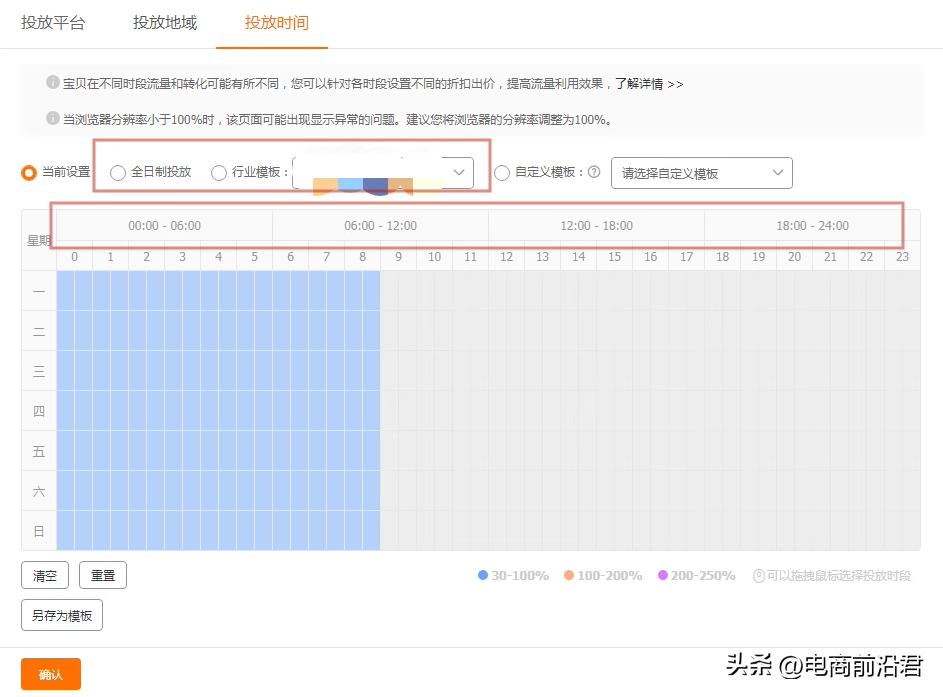Screen dimensions: 943x697
Task: Click the info icon before the 宝贝 traffic tip
Action: coord(51,84)
